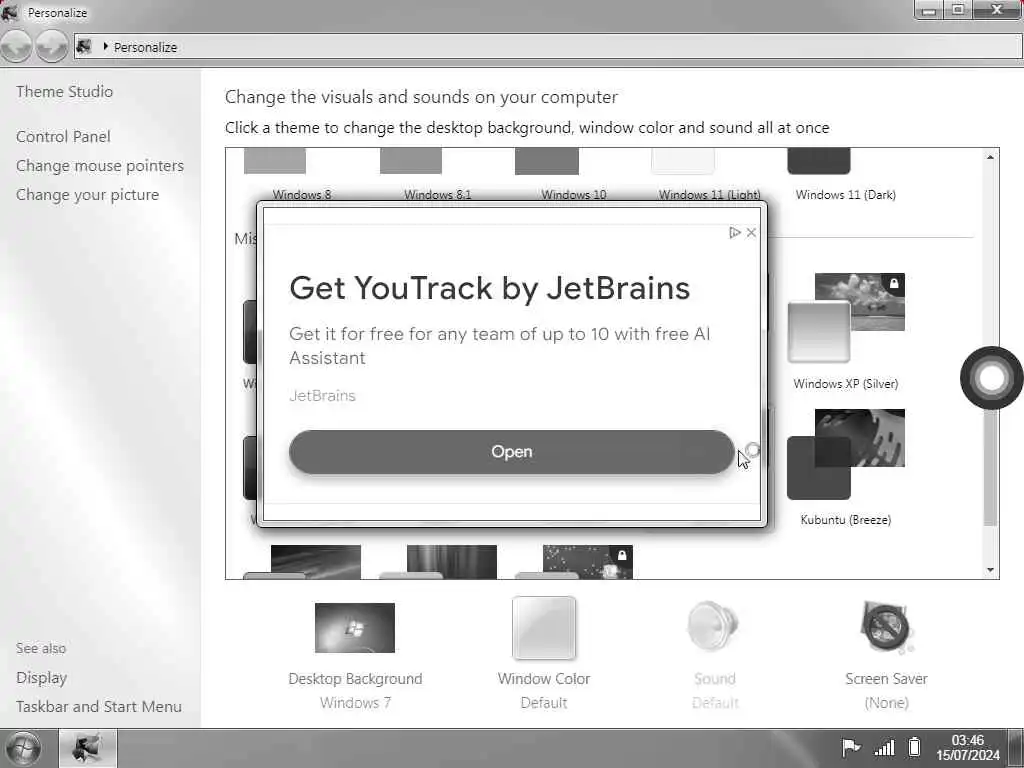Select the Kubuntu (Breeze) theme

(846, 468)
